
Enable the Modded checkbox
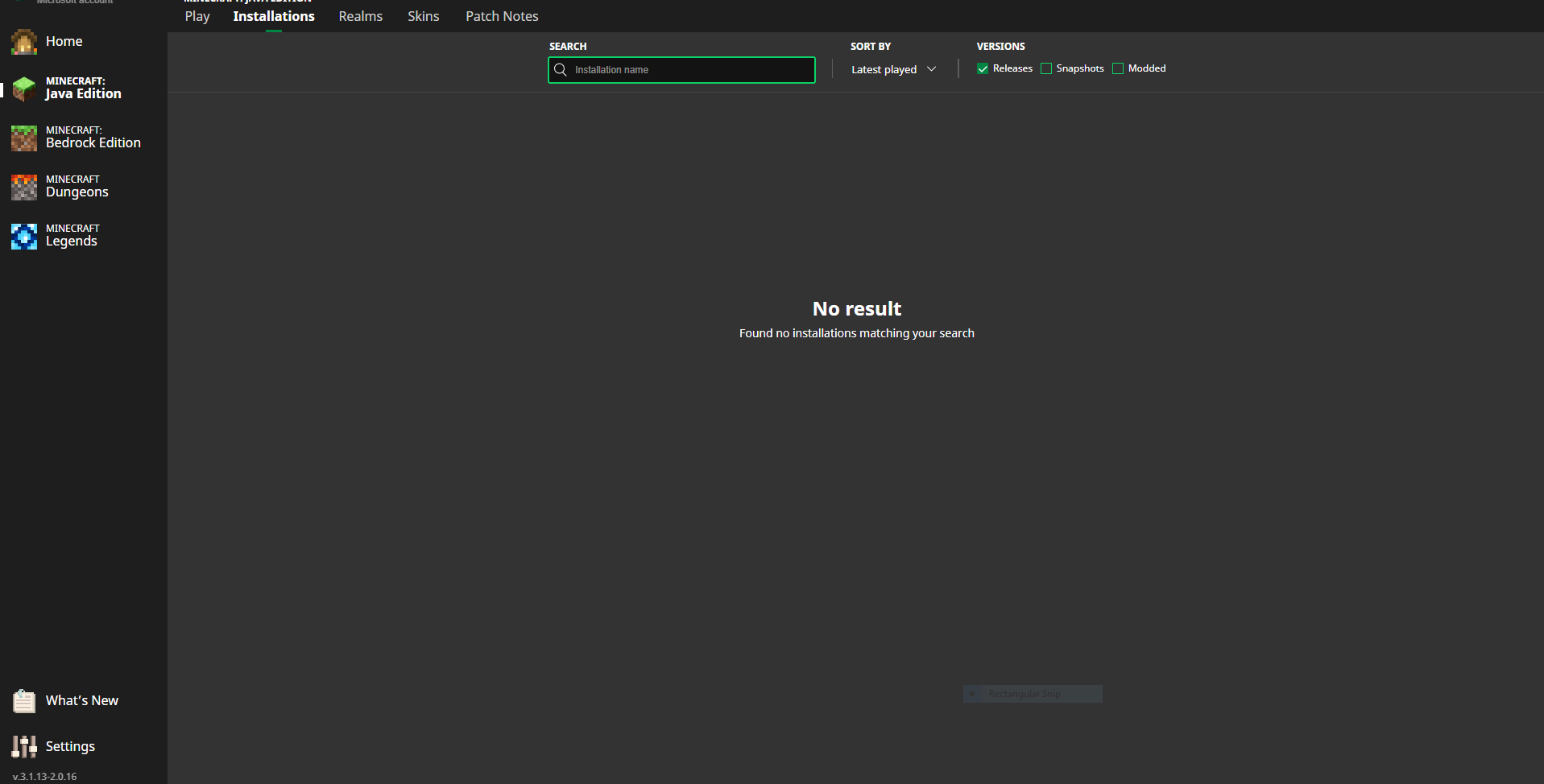[x=1118, y=68]
